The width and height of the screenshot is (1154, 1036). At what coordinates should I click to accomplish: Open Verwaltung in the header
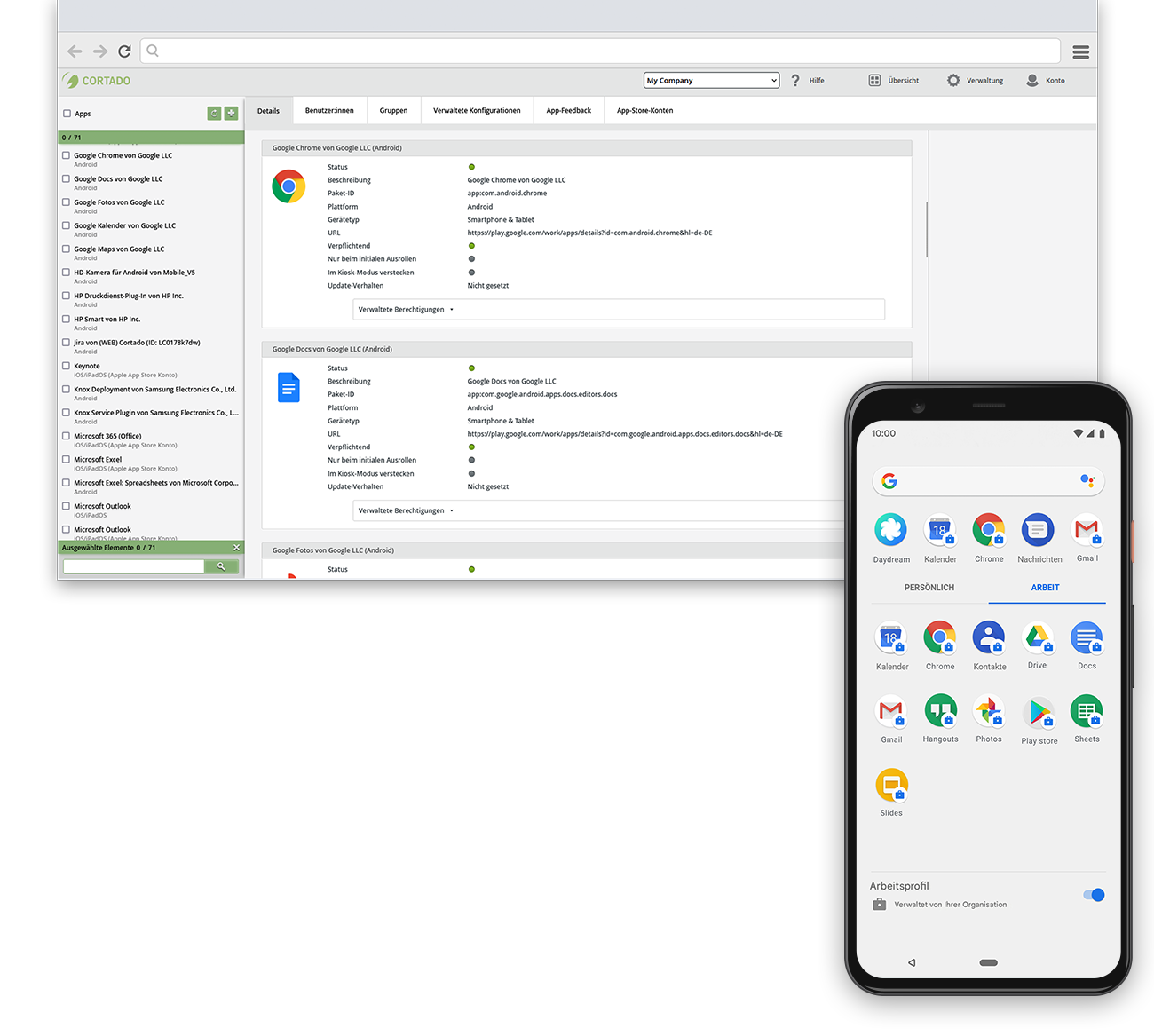pyautogui.click(x=975, y=81)
